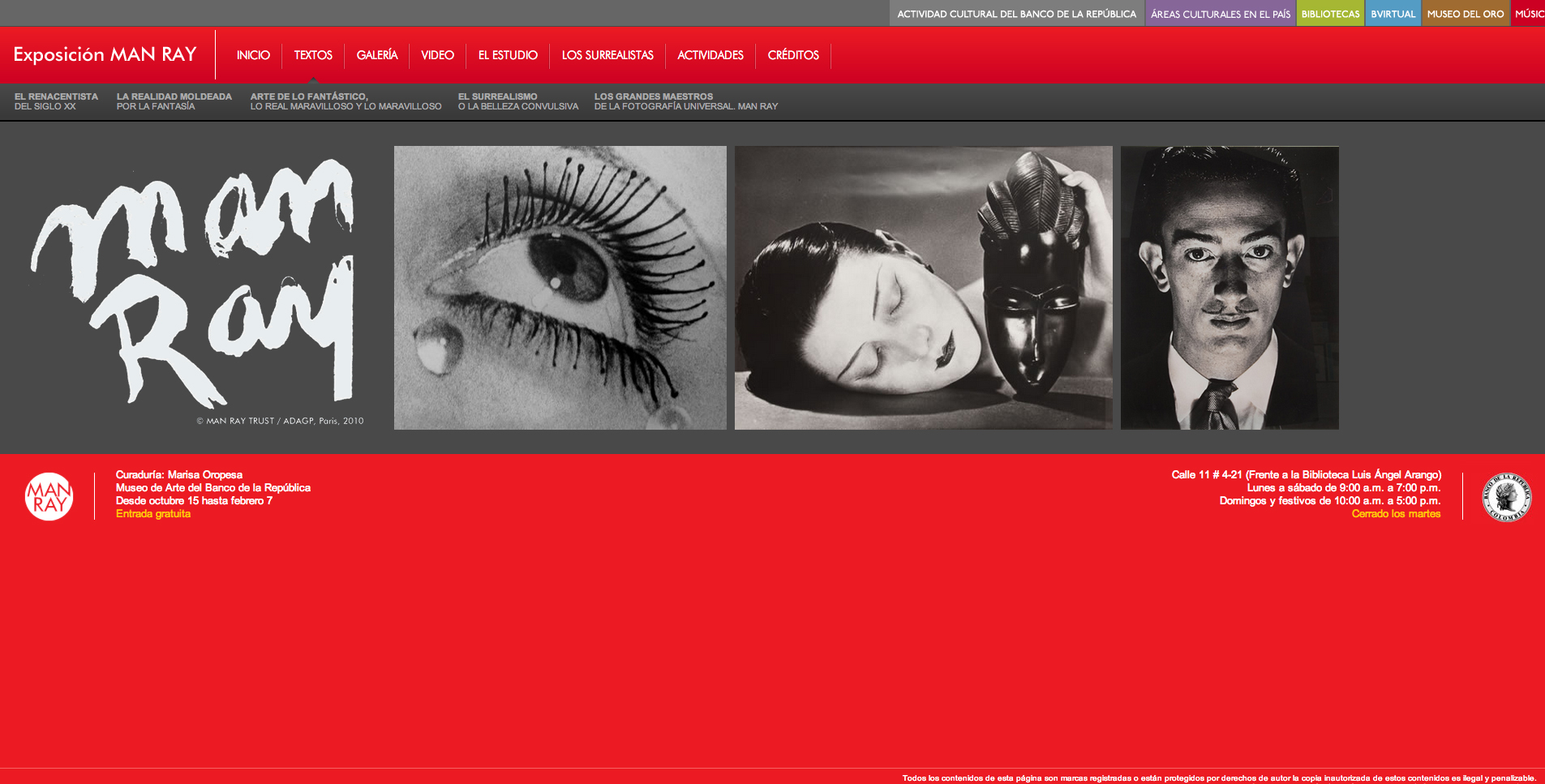Click the Banco de la República seal
The width and height of the screenshot is (1545, 784).
click(x=1506, y=496)
